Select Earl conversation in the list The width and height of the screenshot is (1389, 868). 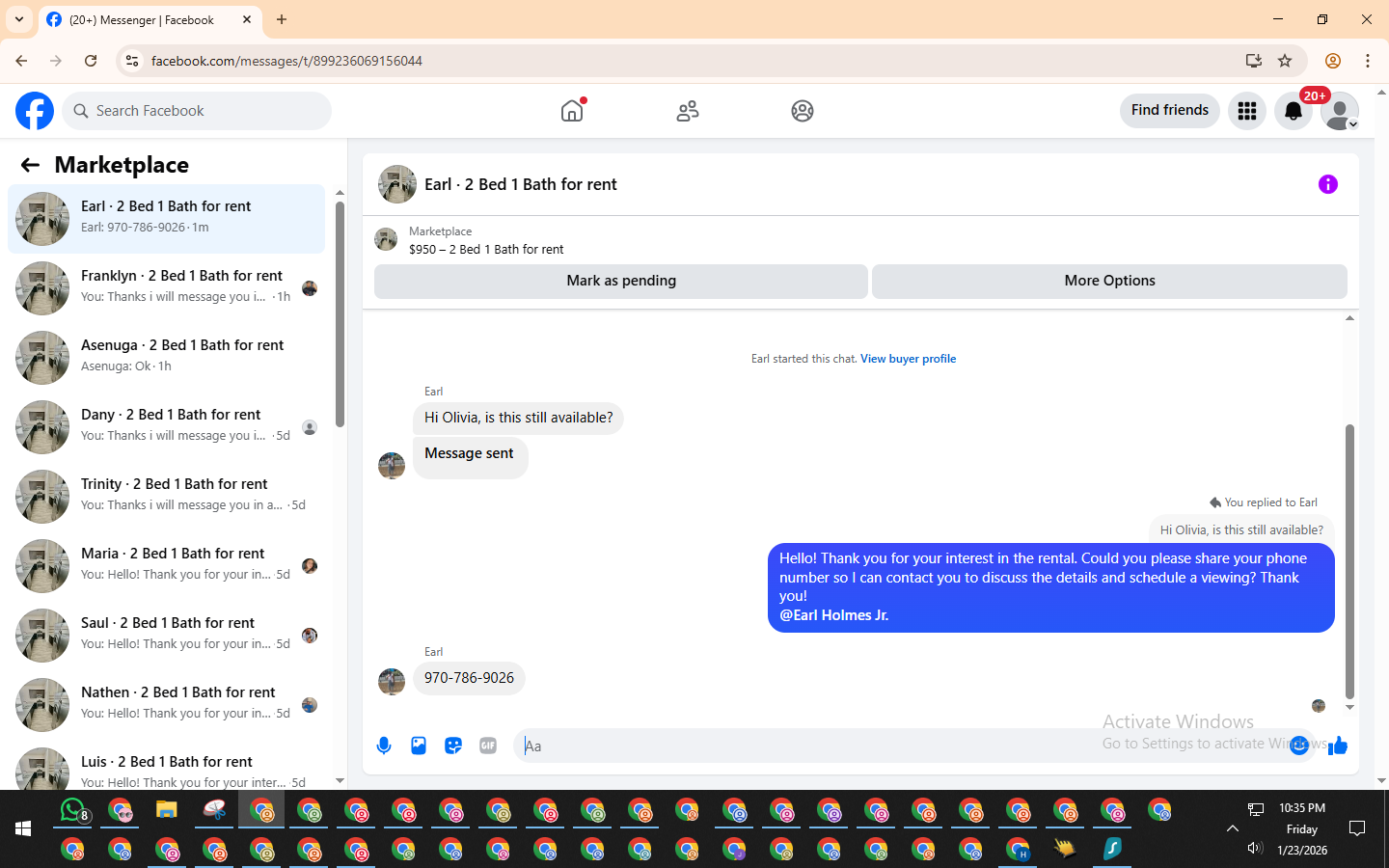[166, 219]
